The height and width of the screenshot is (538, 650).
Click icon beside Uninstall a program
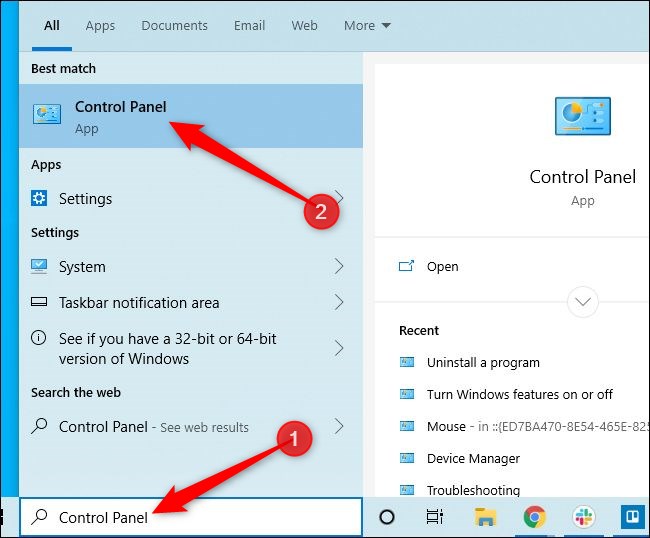coord(407,362)
